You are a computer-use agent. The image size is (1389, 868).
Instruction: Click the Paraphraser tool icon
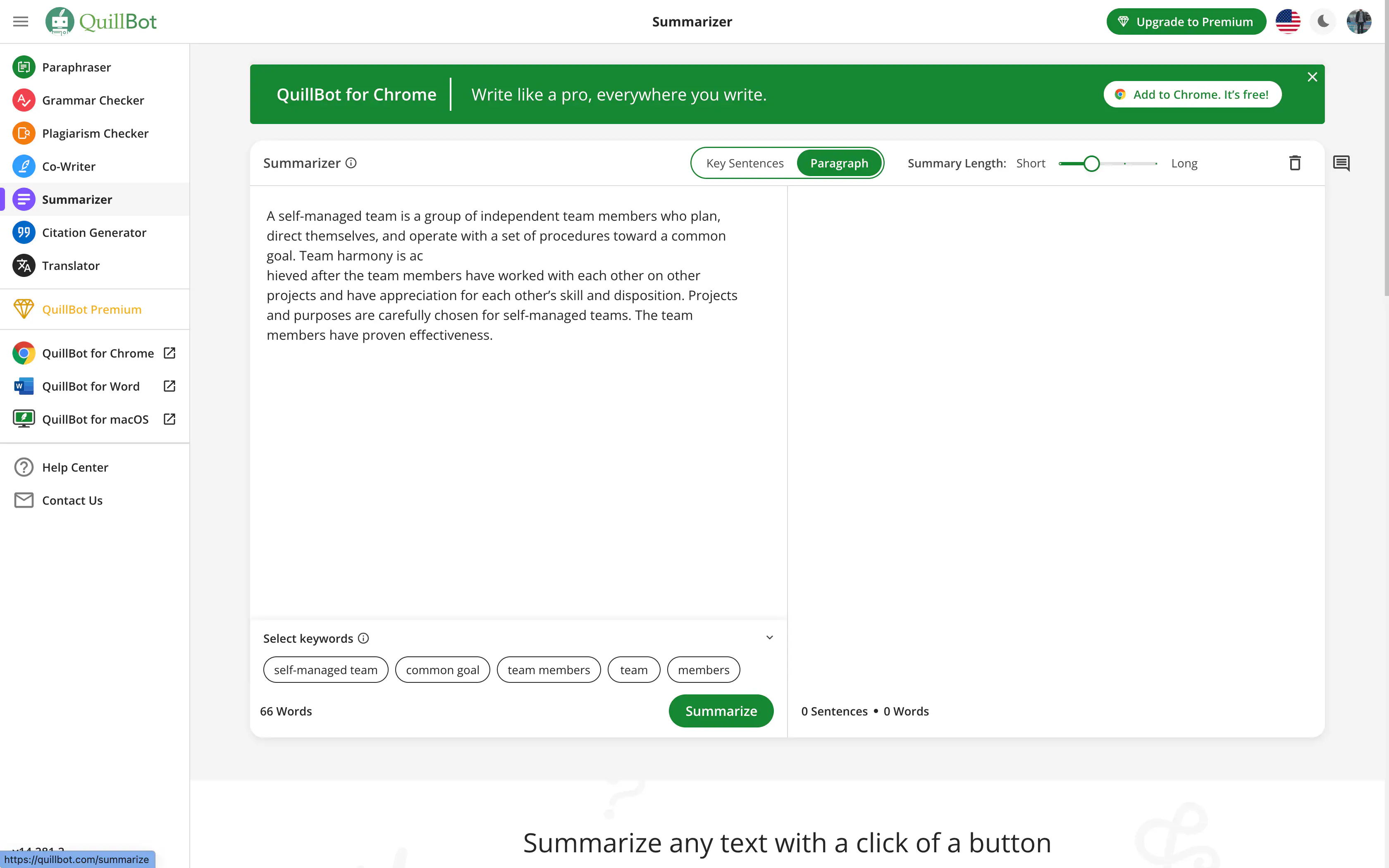pos(24,67)
